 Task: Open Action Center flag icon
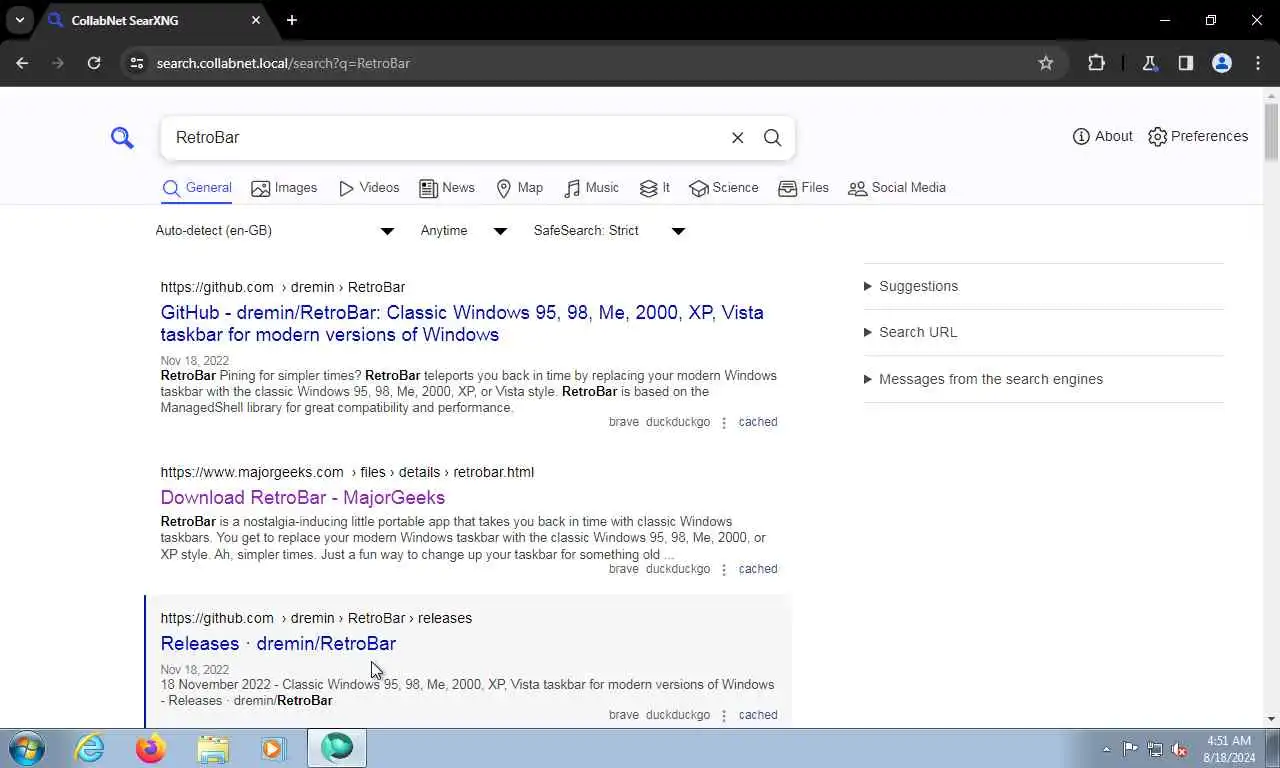(1130, 749)
